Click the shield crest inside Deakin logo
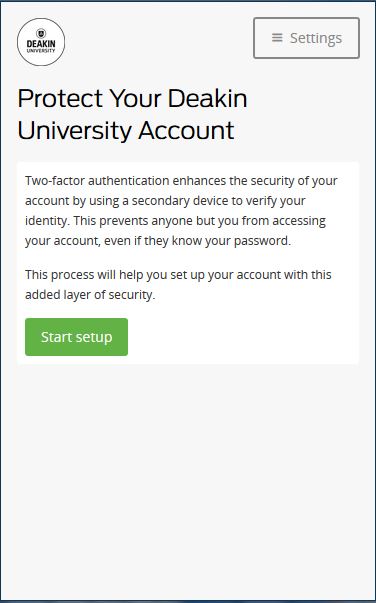The height and width of the screenshot is (603, 376). [41, 33]
